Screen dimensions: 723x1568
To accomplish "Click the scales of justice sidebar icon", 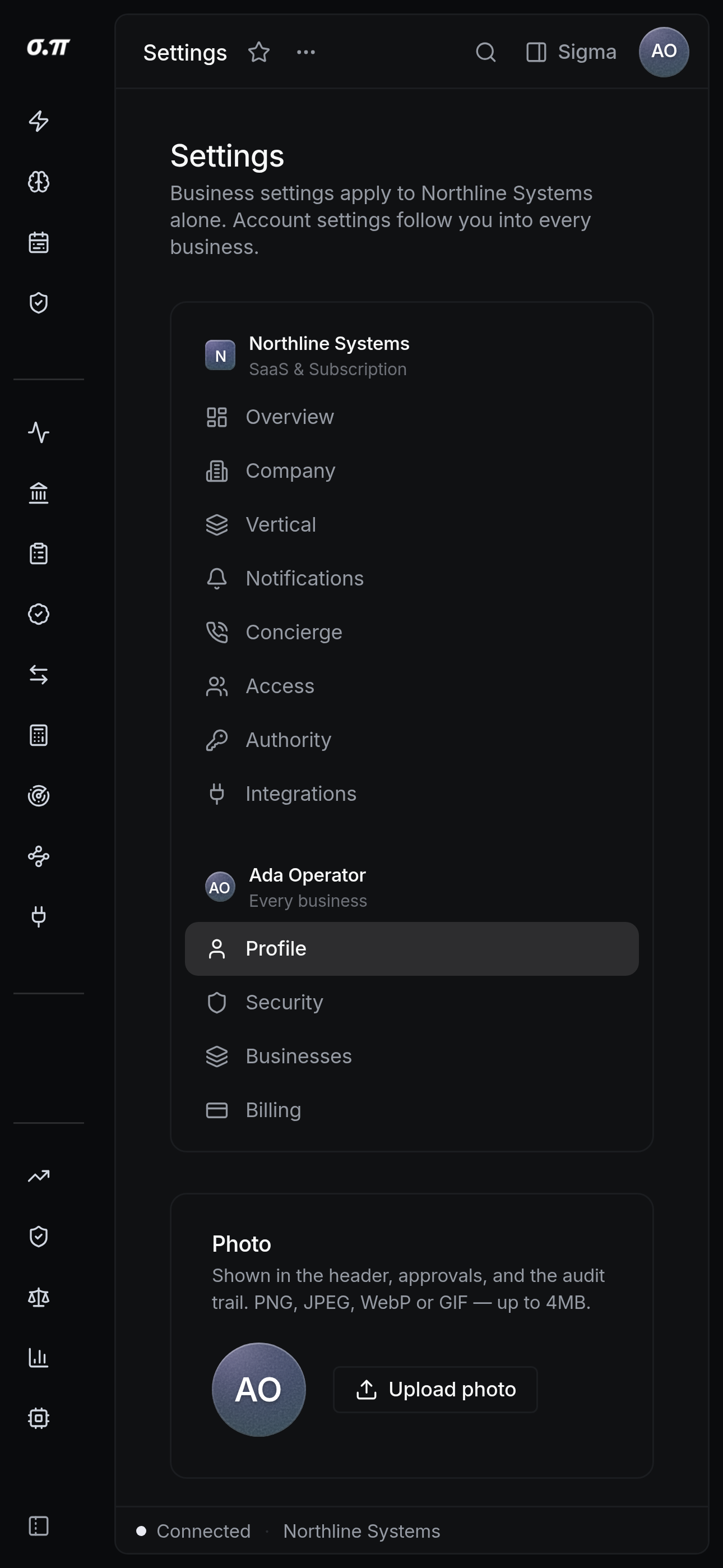I will pos(38,1298).
